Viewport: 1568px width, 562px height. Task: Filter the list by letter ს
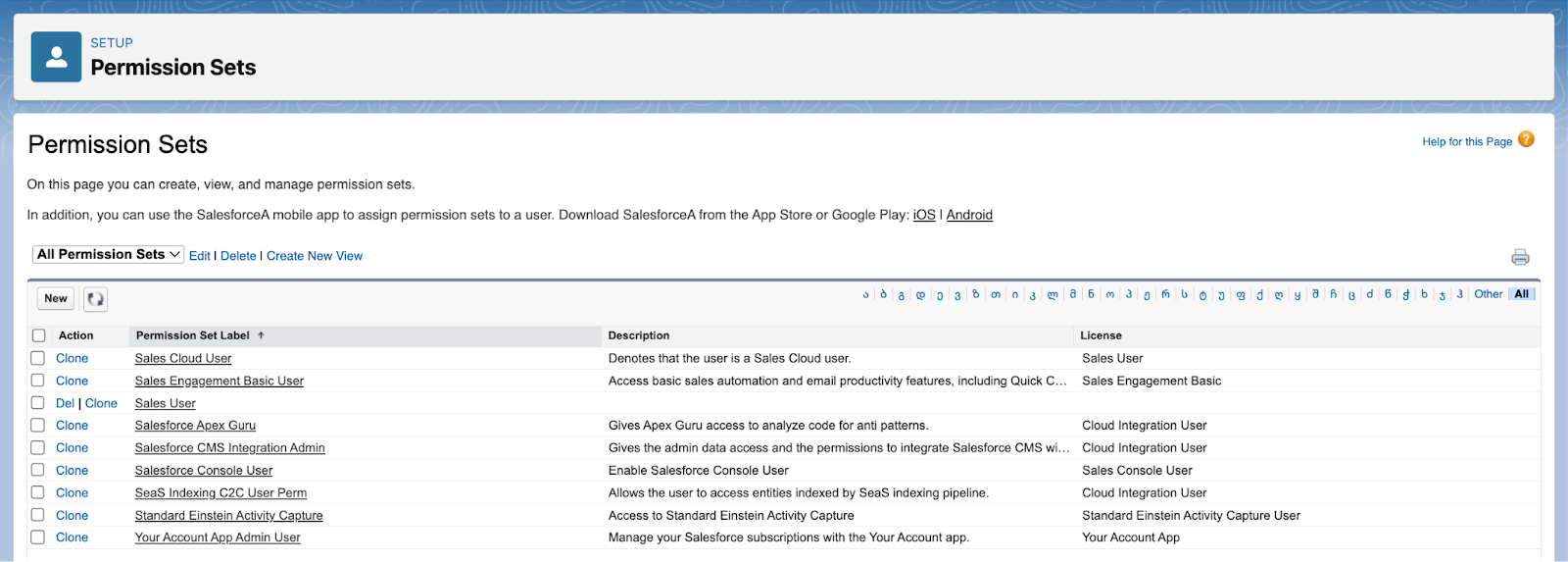[1185, 294]
